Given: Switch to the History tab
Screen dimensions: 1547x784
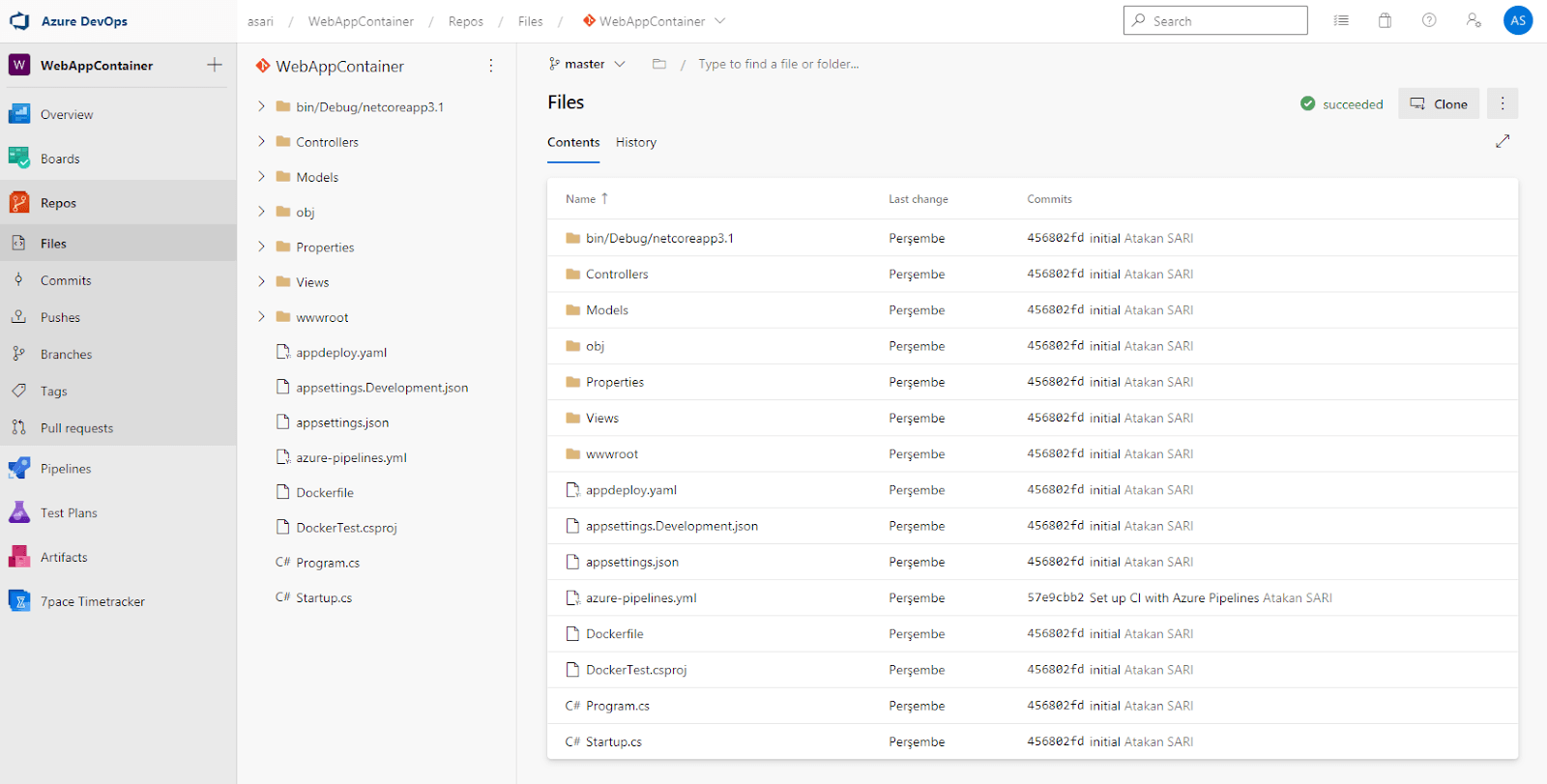Looking at the screenshot, I should tap(636, 142).
